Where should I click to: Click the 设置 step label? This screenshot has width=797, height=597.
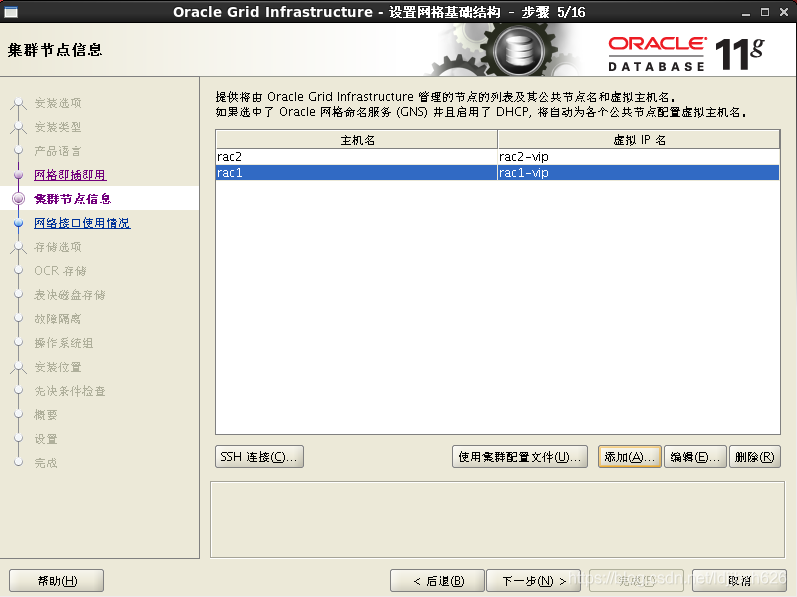coord(46,439)
